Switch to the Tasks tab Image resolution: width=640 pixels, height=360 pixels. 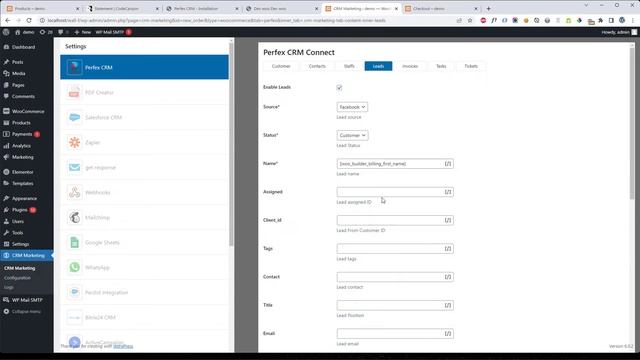pyautogui.click(x=441, y=66)
